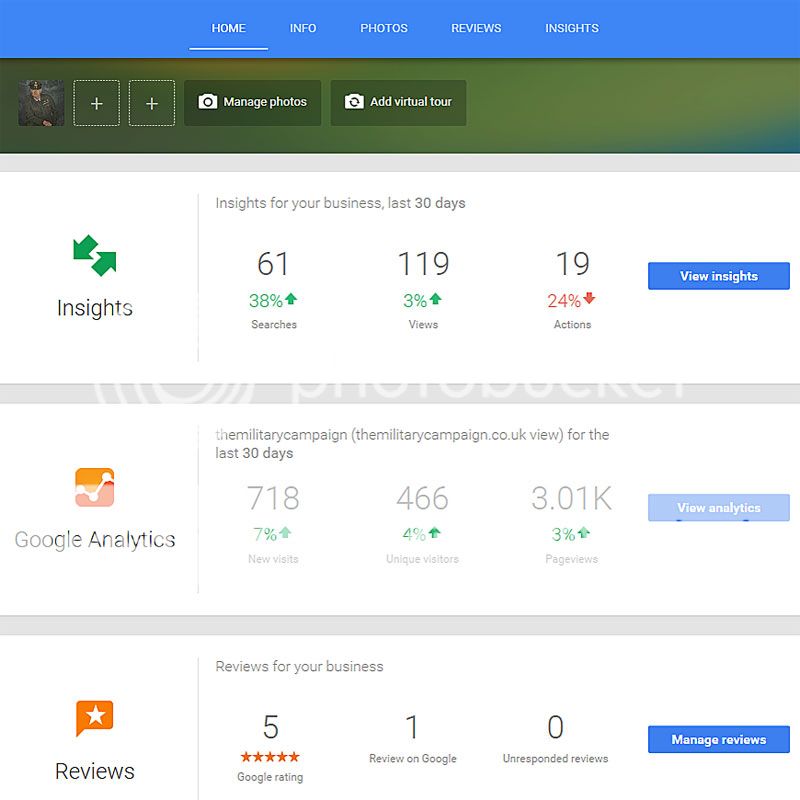
Task: Switch to the HOME tab
Action: pyautogui.click(x=229, y=28)
